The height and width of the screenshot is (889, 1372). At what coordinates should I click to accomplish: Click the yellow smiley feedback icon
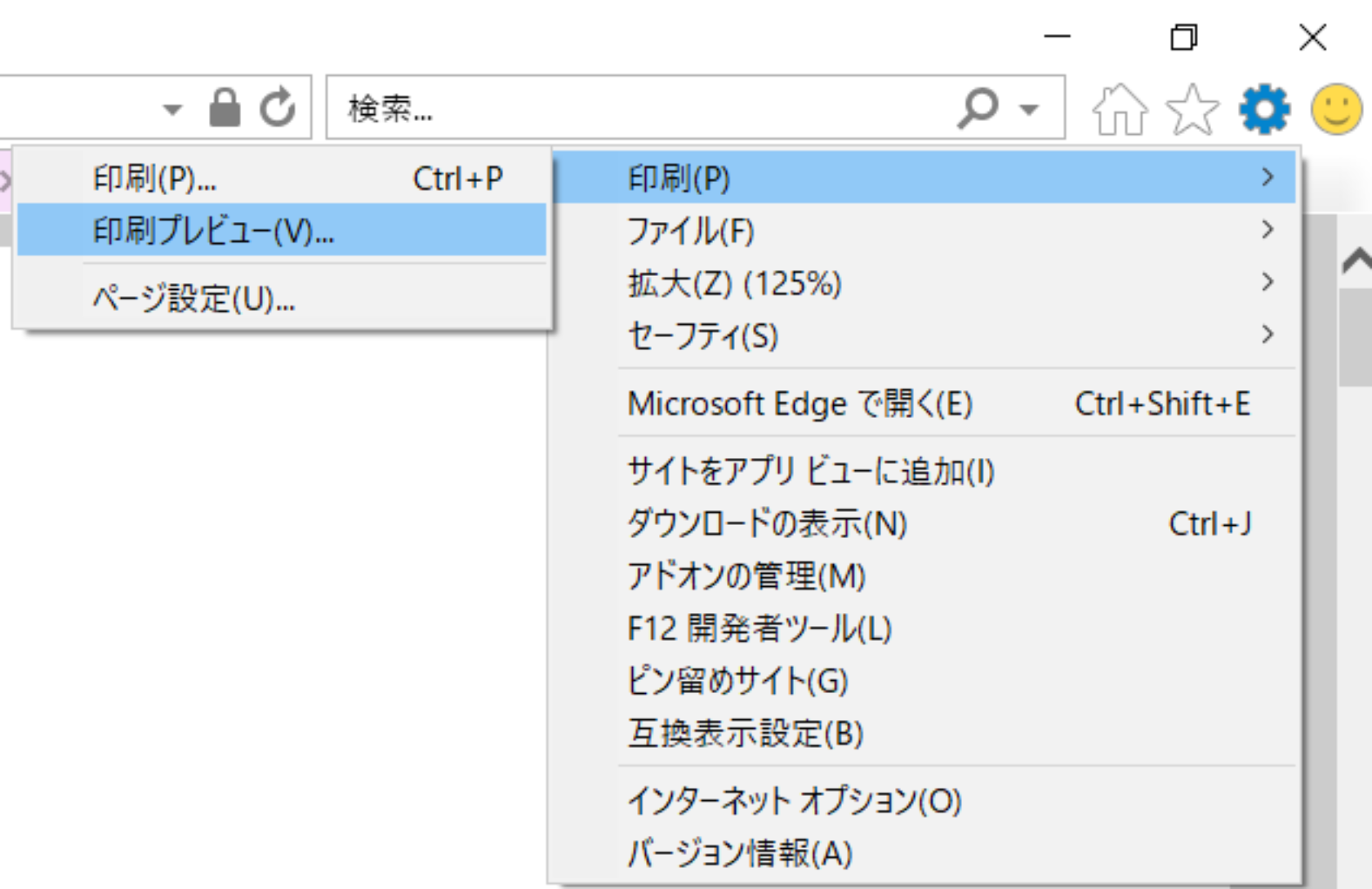point(1336,109)
